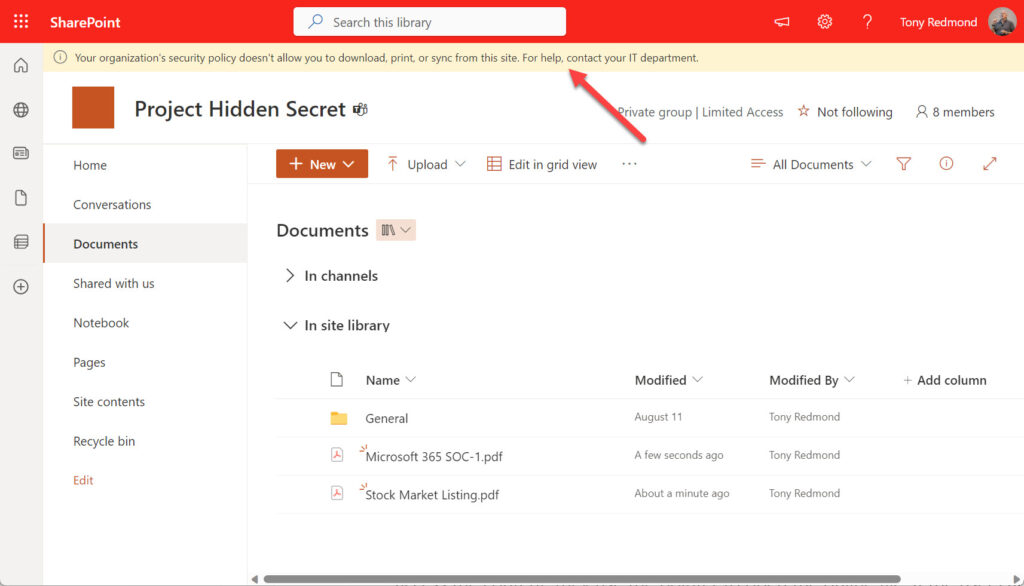
Task: Click the PDF icon for Stock Market Listing.pdf
Action: pos(337,493)
